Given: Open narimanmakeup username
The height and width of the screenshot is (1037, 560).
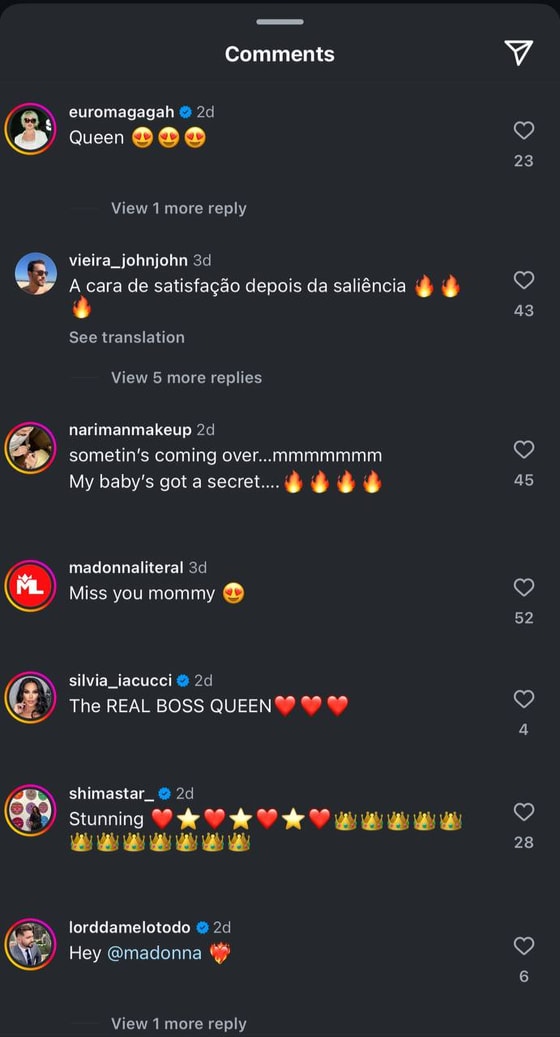Looking at the screenshot, I should click(130, 430).
